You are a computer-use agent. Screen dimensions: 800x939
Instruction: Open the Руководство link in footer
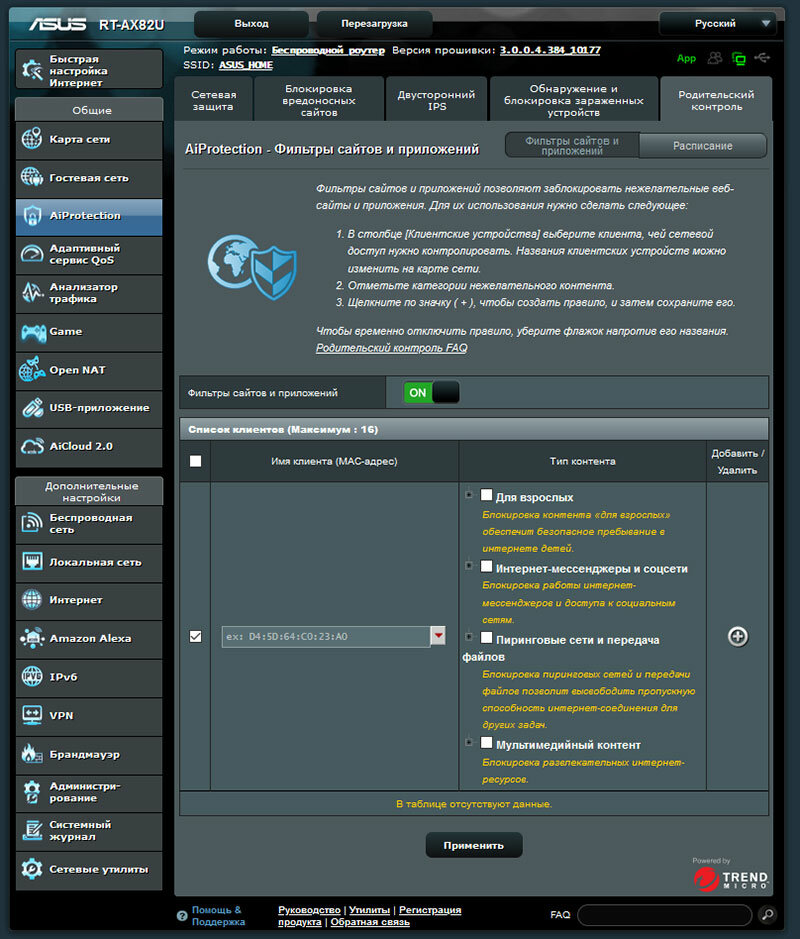point(309,910)
